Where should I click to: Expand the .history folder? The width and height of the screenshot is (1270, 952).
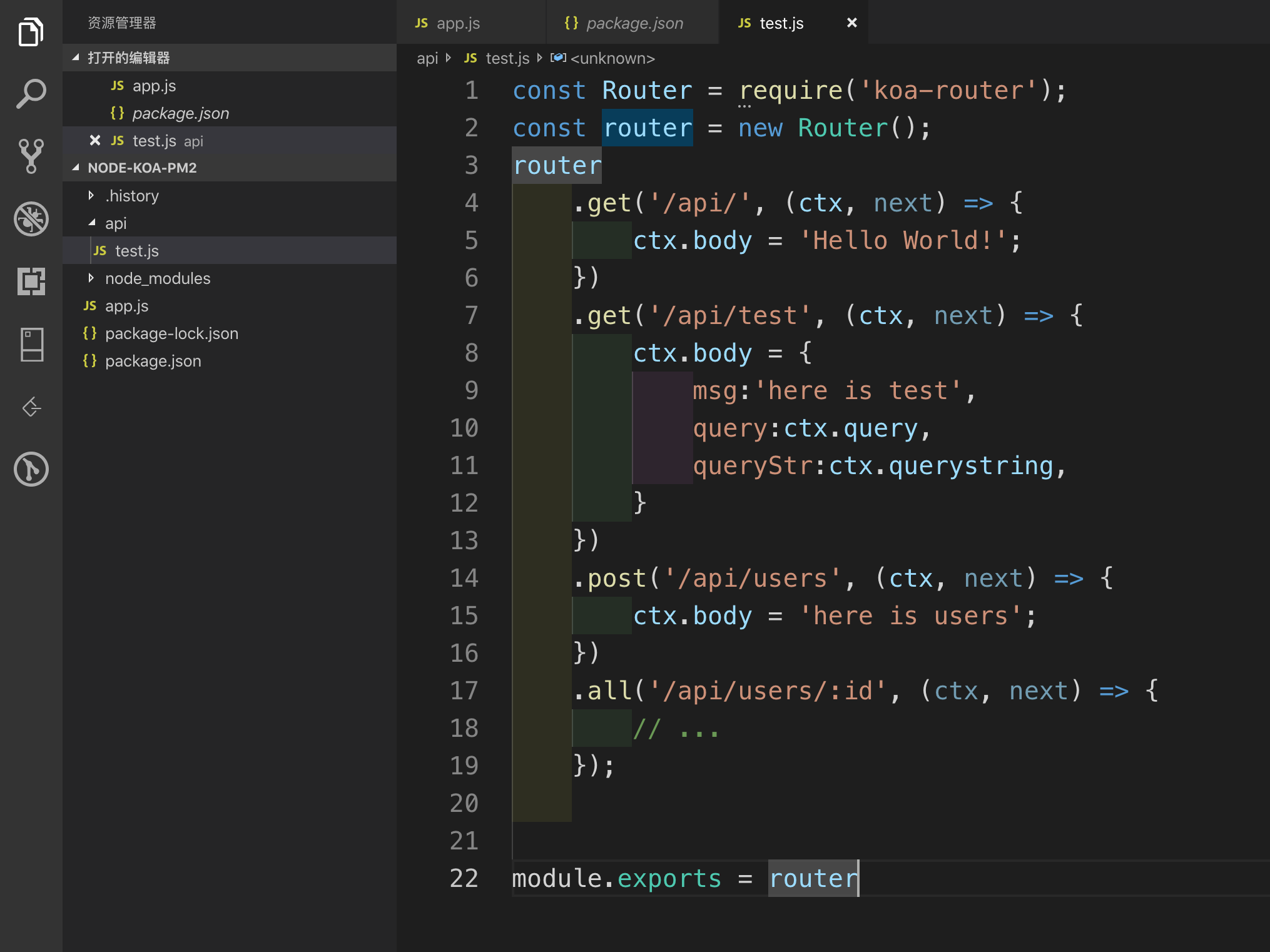click(91, 195)
